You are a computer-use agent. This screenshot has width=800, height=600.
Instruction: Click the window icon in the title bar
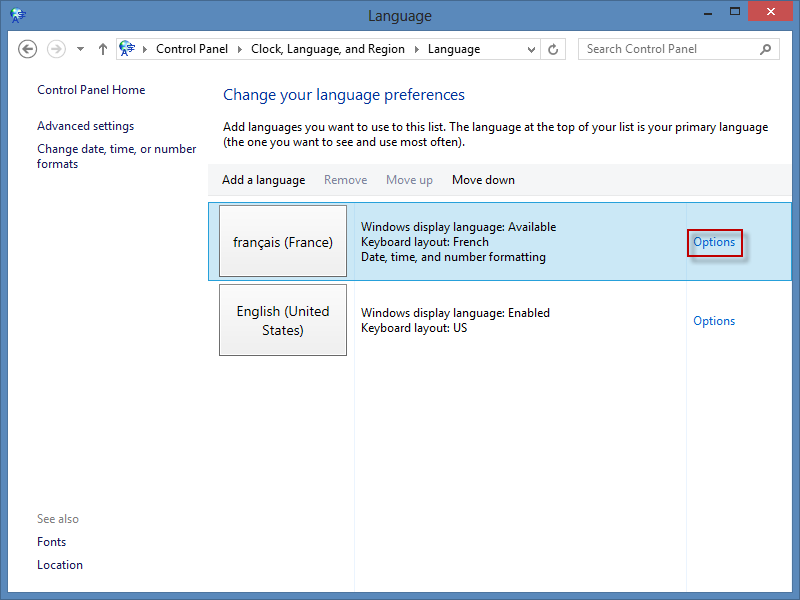(x=17, y=15)
